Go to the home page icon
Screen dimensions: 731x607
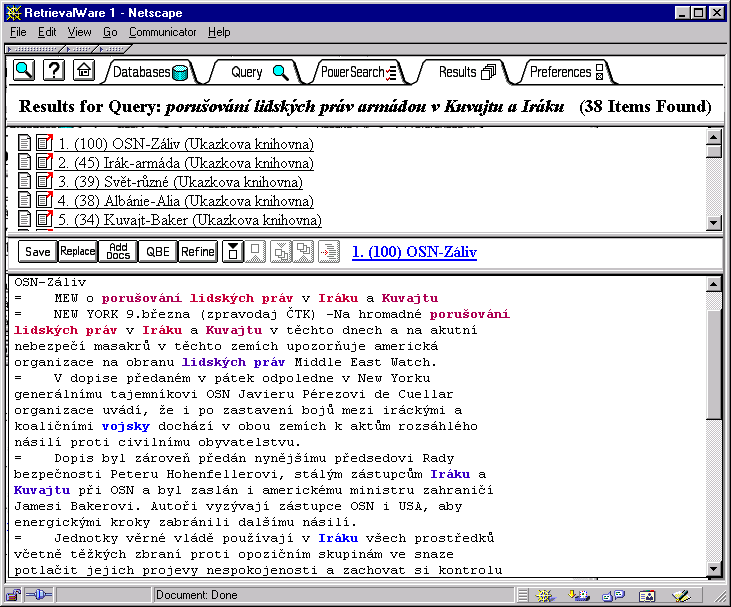point(84,71)
